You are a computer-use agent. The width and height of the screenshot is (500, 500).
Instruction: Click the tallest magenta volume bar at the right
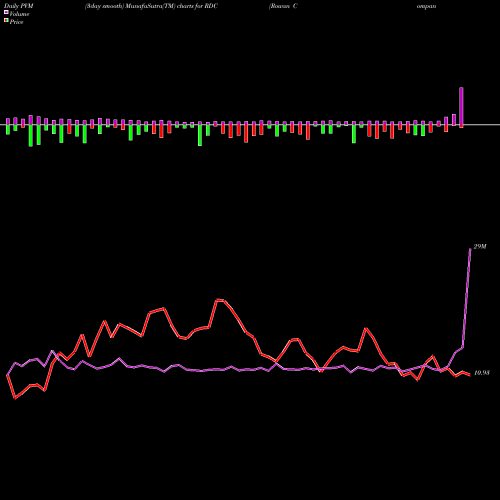click(x=461, y=106)
